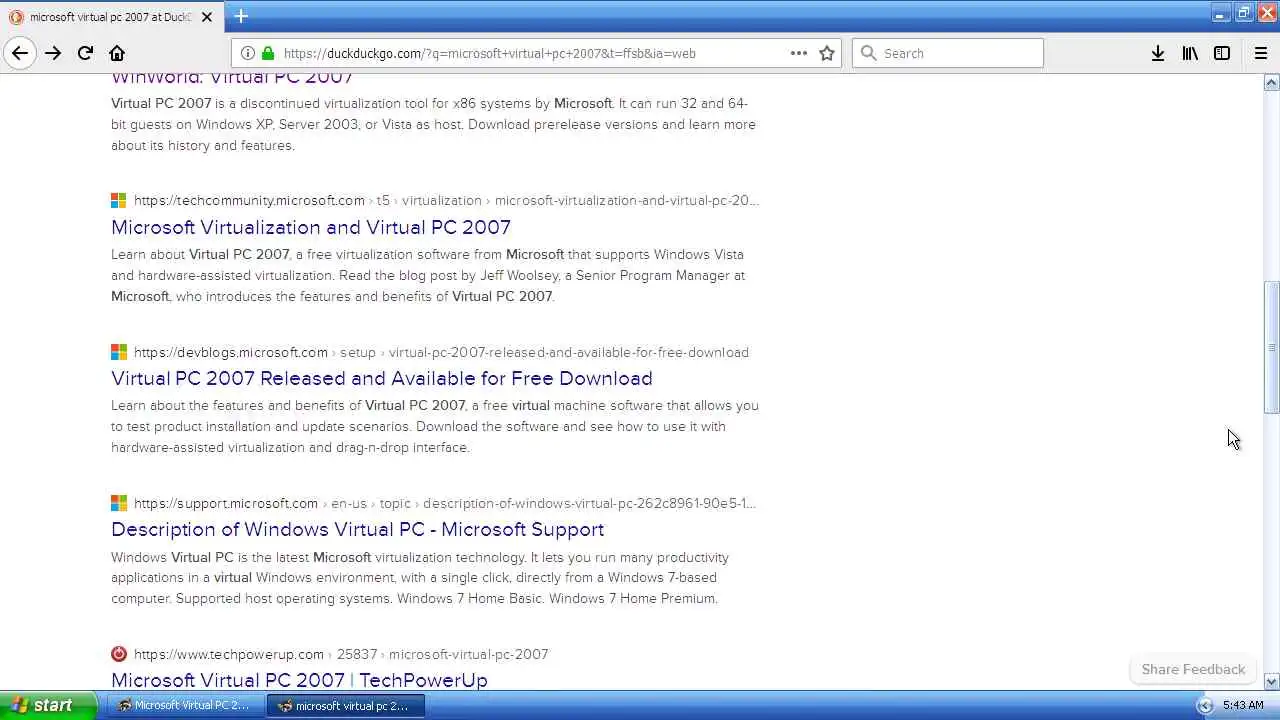This screenshot has height=720, width=1280.
Task: Click snippet mentioning Windows 7 Home Basic
Action: [420, 577]
